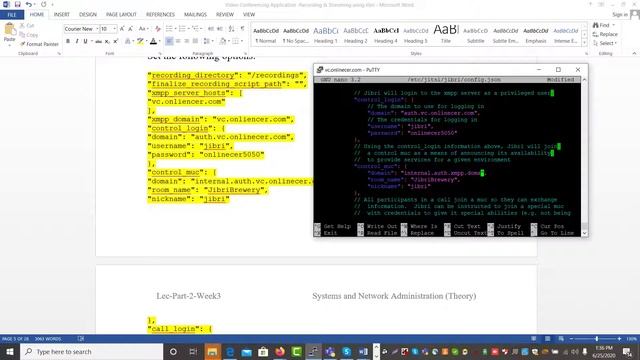The image size is (640, 360).
Task: Open the FILE tab
Action: point(12,15)
